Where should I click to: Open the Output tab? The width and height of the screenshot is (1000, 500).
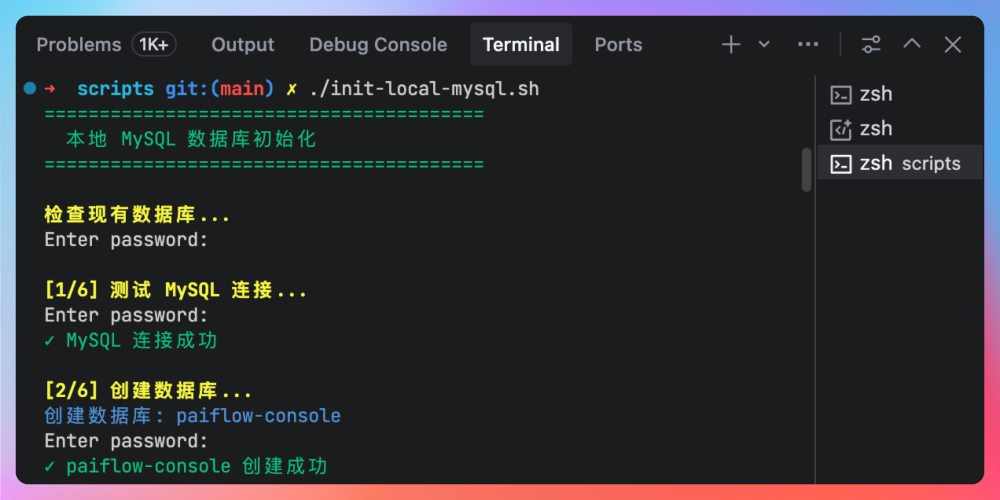click(242, 45)
